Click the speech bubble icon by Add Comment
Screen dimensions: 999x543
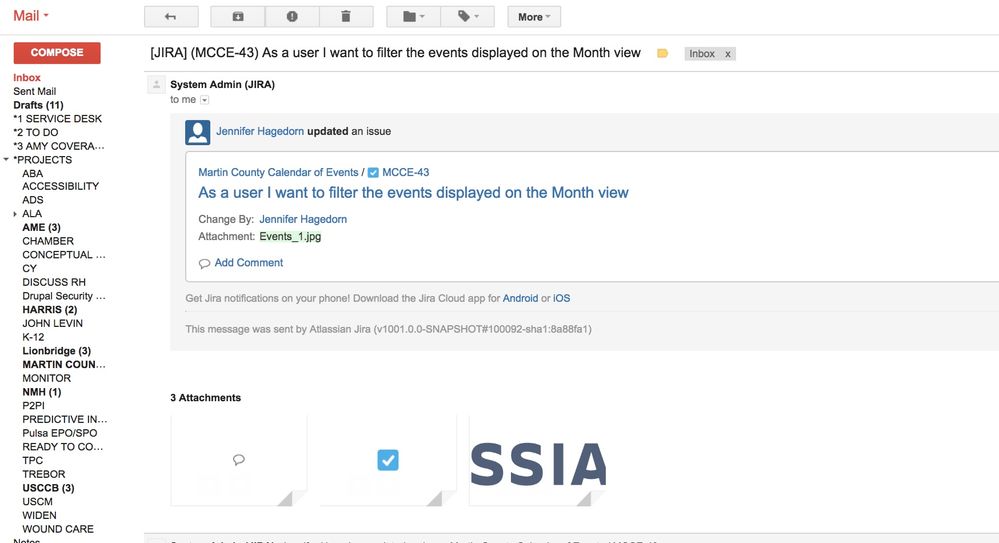pyautogui.click(x=205, y=263)
